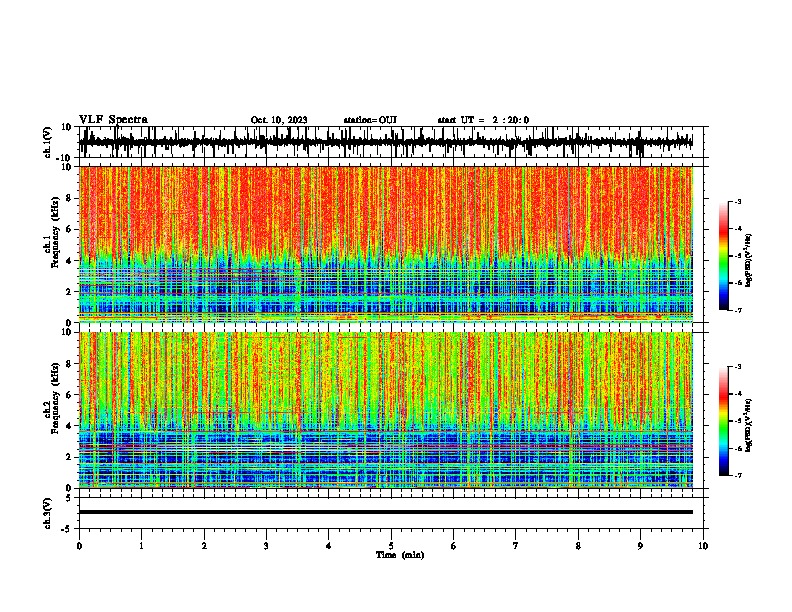
Task: Click time axis tick label "9"
Action: click(640, 546)
